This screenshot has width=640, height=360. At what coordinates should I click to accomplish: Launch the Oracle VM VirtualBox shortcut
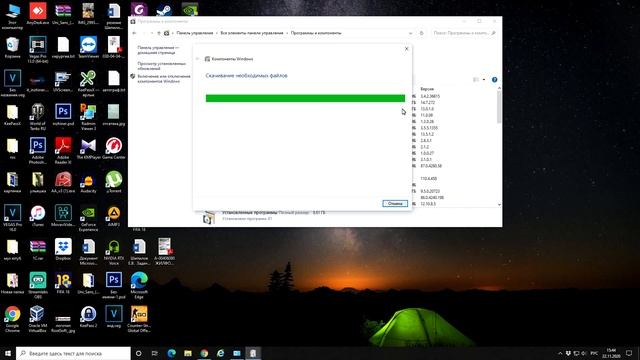coord(38,320)
